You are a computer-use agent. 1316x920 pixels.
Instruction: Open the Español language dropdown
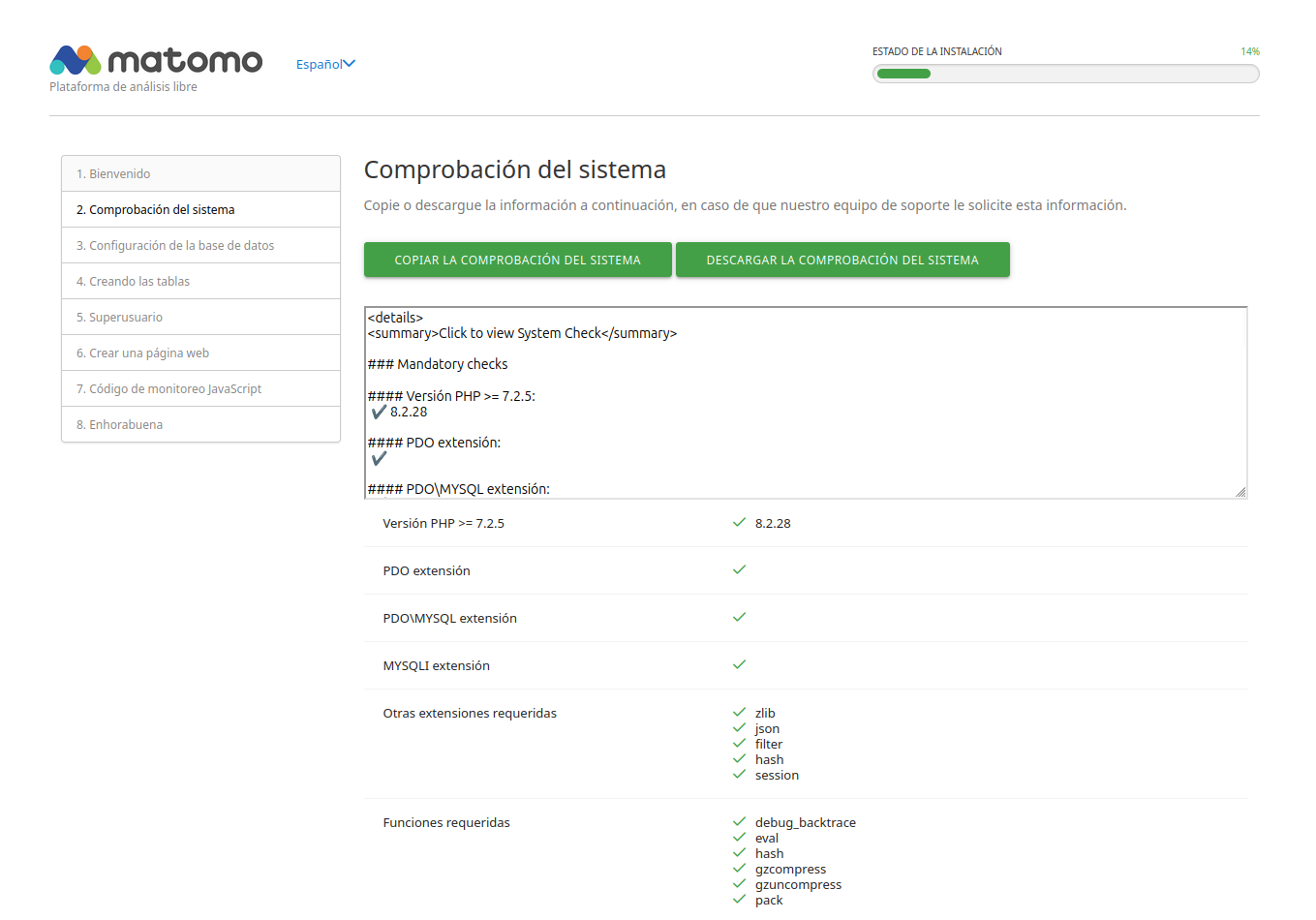pyautogui.click(x=320, y=65)
